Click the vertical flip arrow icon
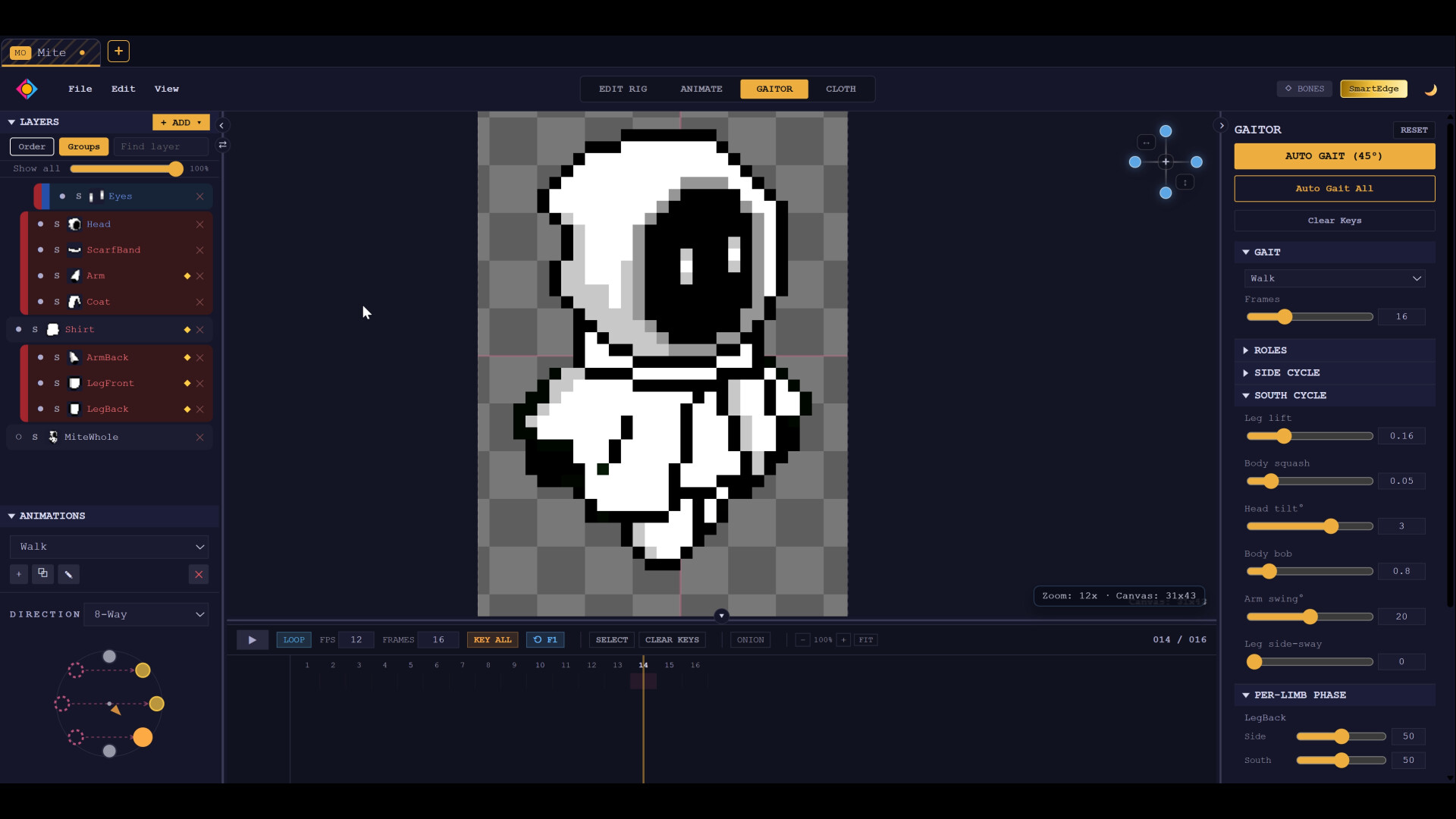Image resolution: width=1456 pixels, height=819 pixels. (1185, 182)
